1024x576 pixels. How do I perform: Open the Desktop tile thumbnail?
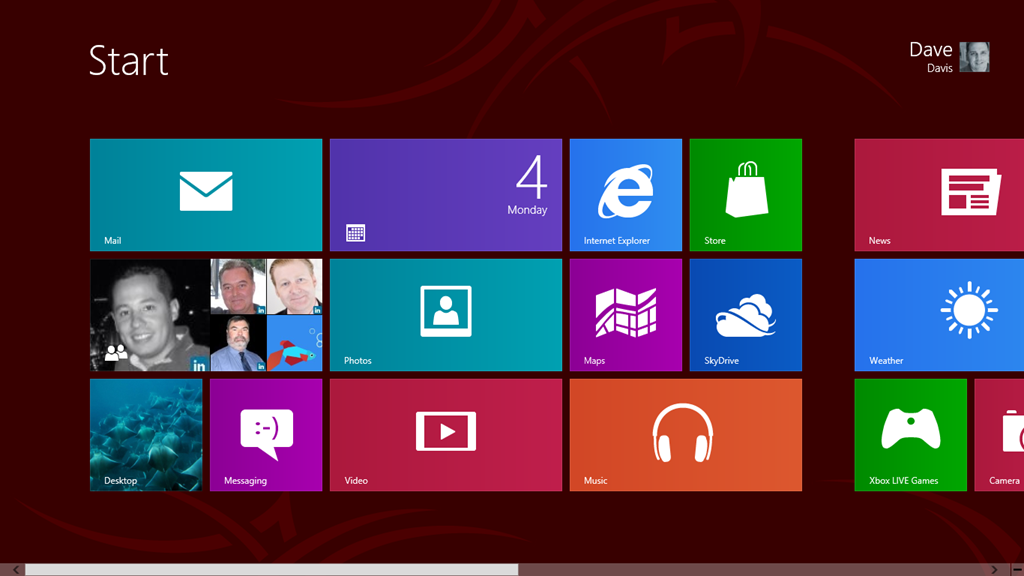click(x=146, y=435)
